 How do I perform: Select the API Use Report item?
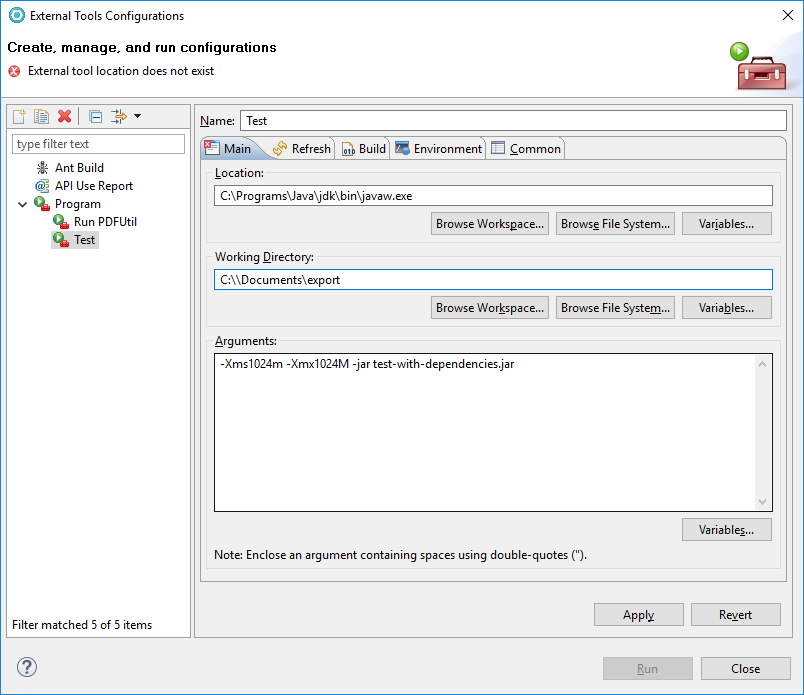[93, 186]
